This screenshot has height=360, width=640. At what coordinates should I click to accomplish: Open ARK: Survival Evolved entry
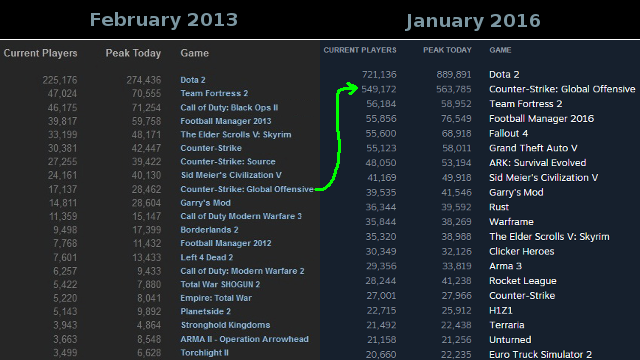point(538,163)
